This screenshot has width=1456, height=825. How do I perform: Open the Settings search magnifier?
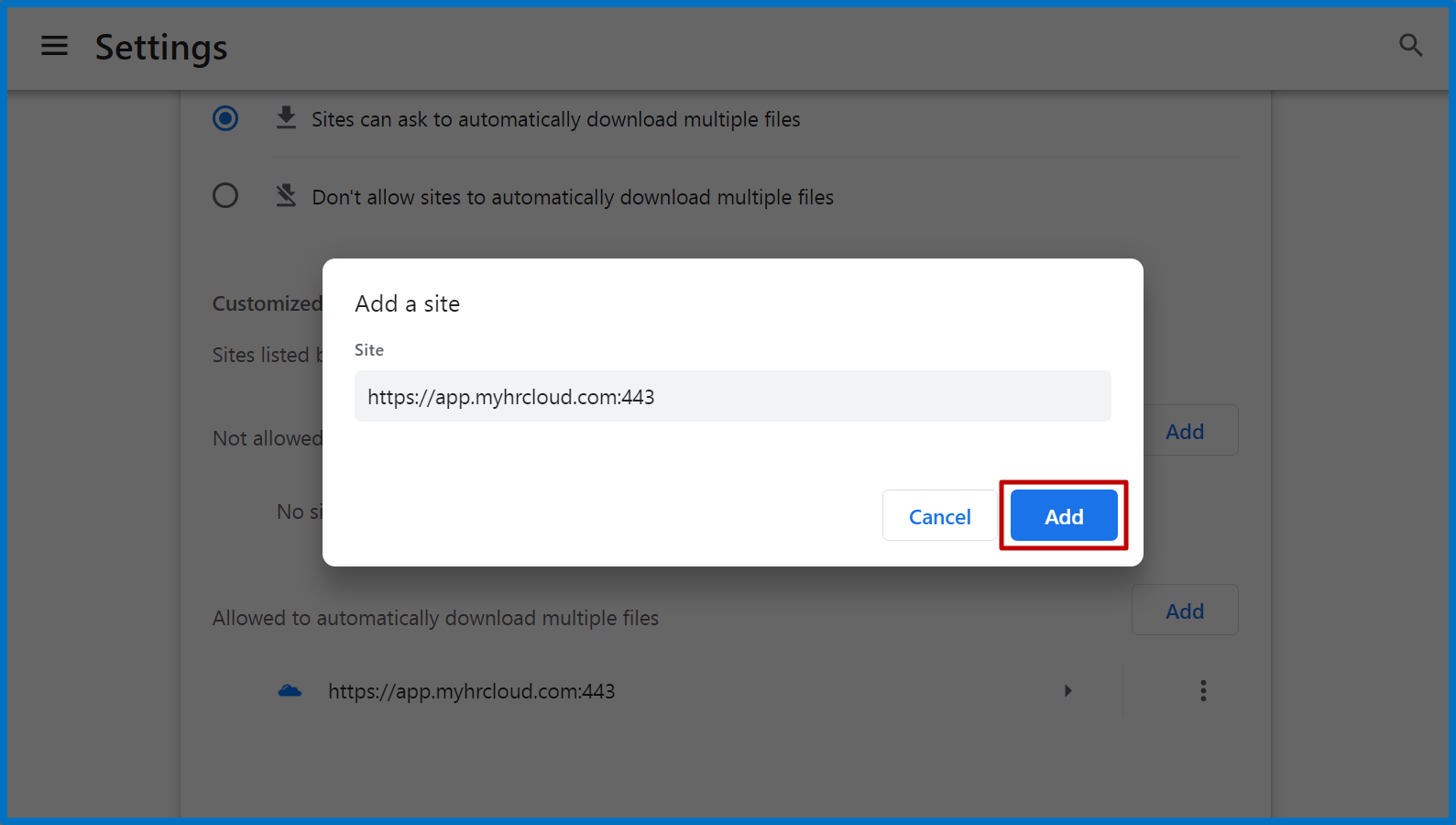[x=1410, y=45]
